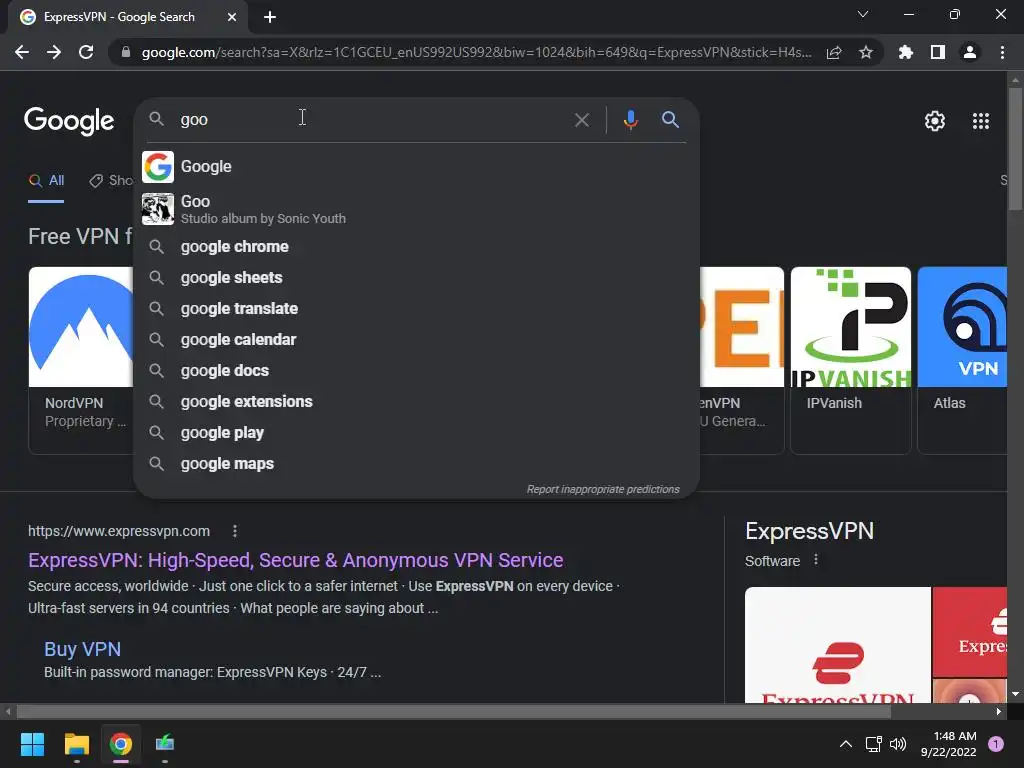The width and height of the screenshot is (1024, 768).
Task: Start a voice search with the microphone
Action: (630, 120)
